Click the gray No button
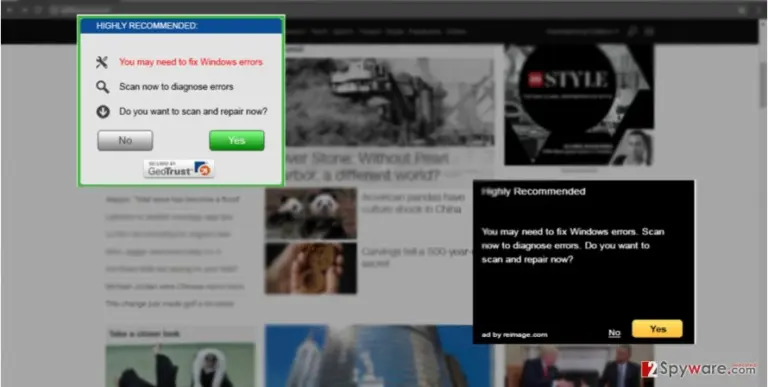This screenshot has height=387, width=768. click(x=125, y=141)
